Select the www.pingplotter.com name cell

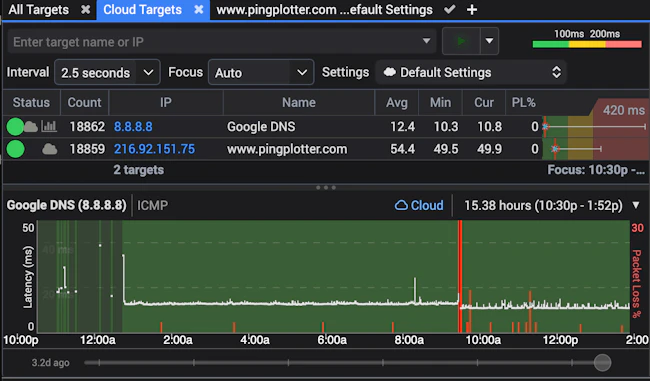pos(287,149)
